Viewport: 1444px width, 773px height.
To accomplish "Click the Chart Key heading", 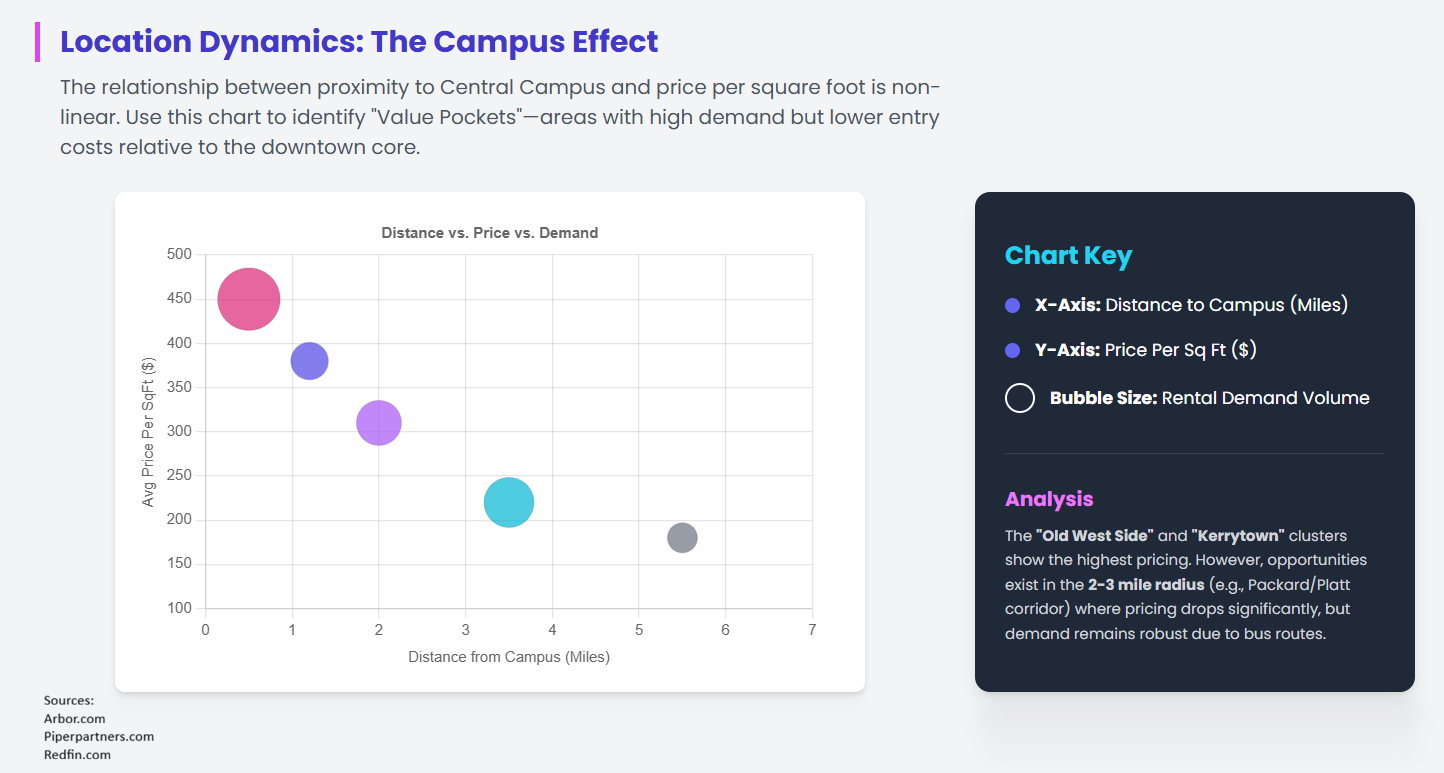I will coord(1068,256).
